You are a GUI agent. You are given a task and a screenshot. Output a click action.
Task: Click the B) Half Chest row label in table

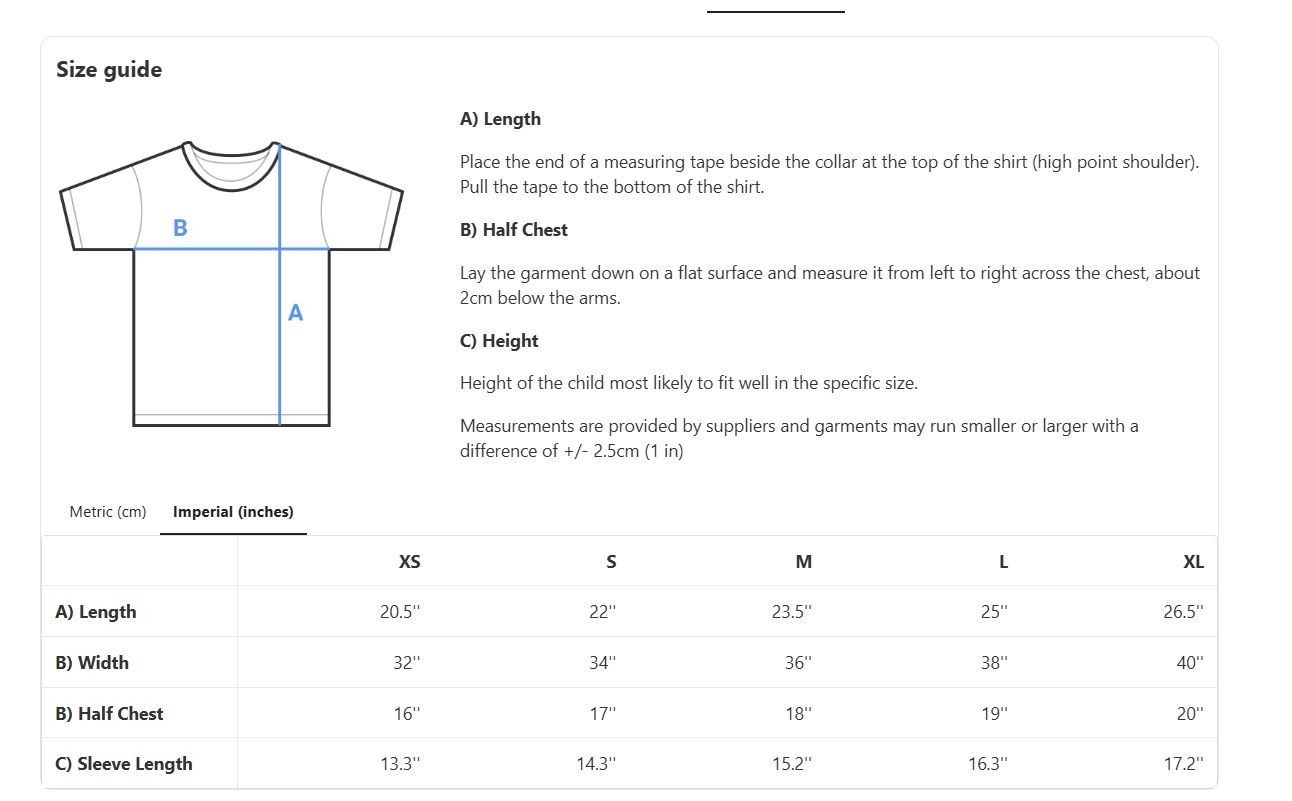[x=109, y=714]
